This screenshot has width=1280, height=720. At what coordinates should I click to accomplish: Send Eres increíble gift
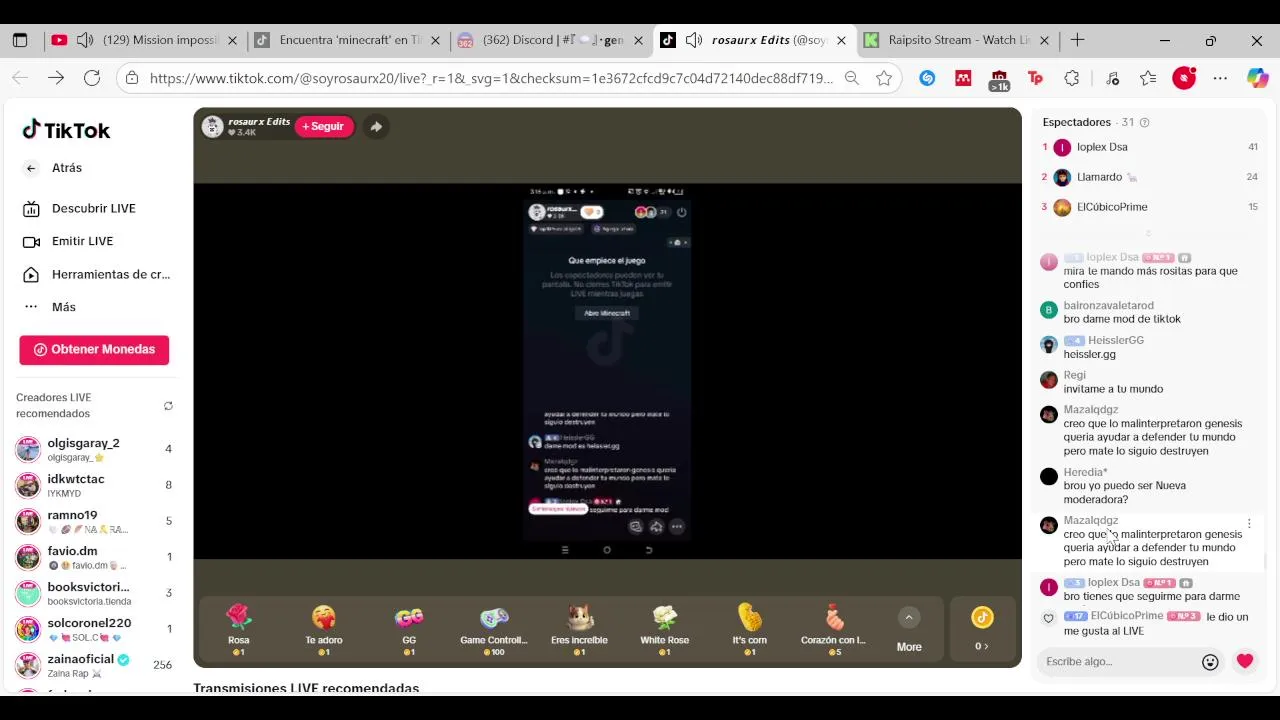[579, 630]
